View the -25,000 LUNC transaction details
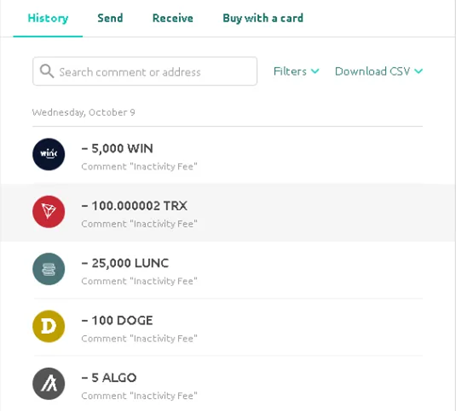 [228, 270]
